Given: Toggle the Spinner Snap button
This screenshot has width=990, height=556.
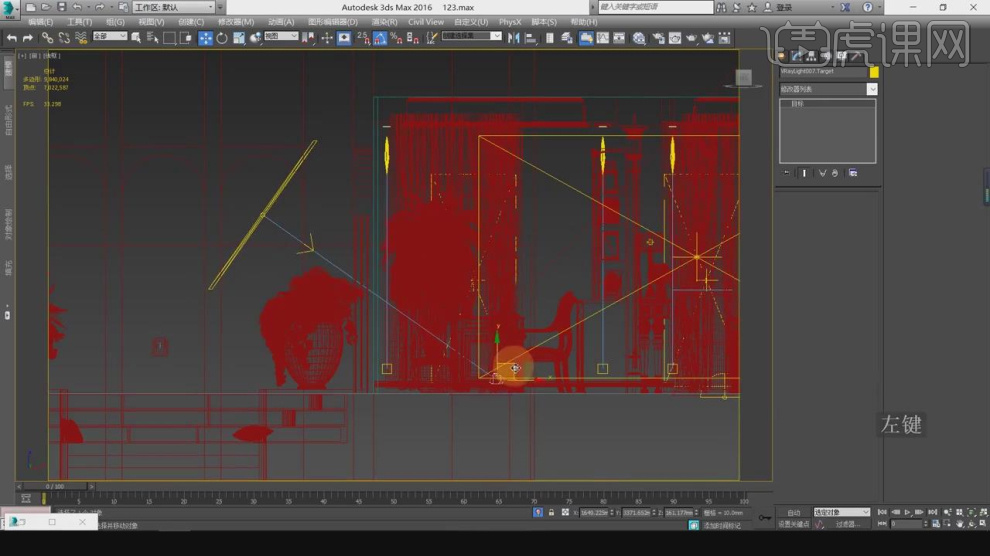Looking at the screenshot, I should tap(412, 38).
